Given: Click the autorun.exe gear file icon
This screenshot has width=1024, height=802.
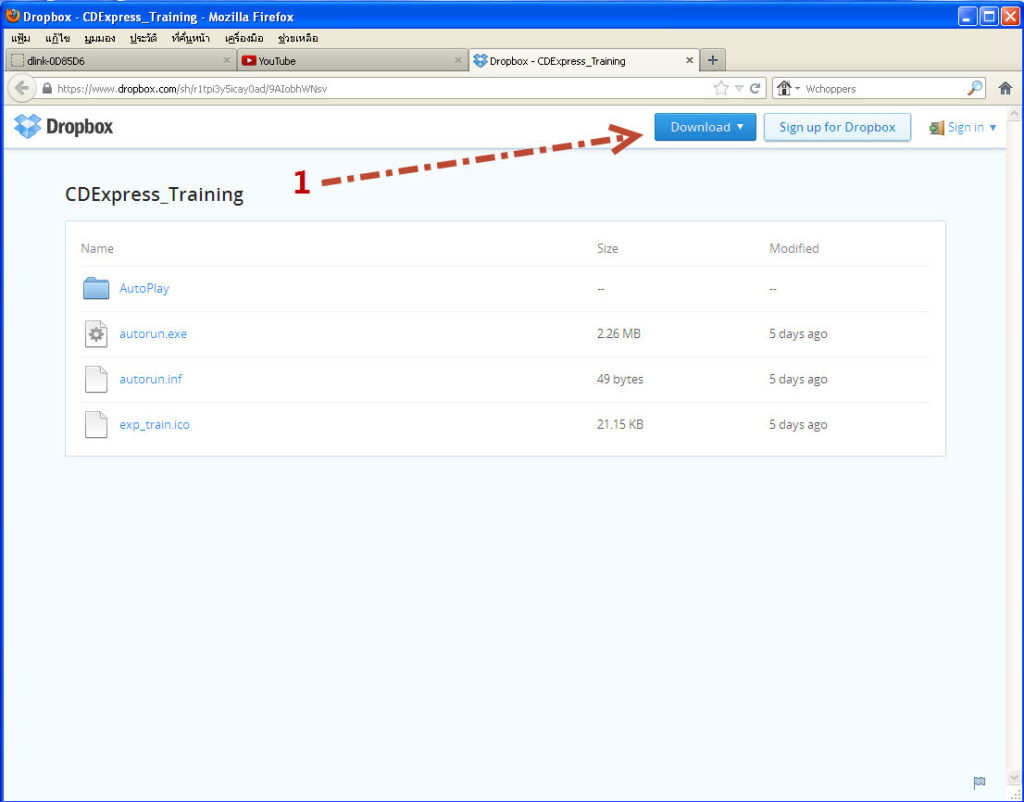Looking at the screenshot, I should [96, 334].
